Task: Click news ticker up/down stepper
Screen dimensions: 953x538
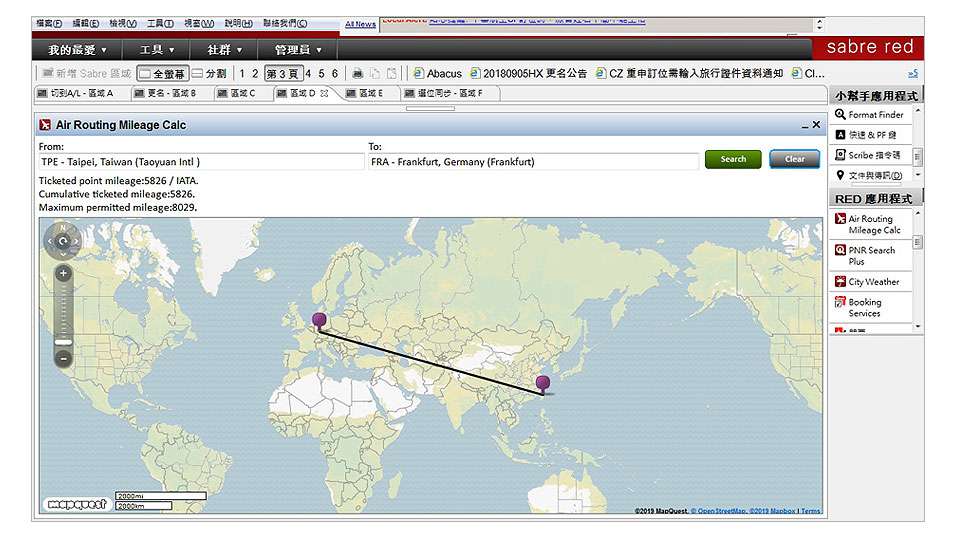Action: 820,24
